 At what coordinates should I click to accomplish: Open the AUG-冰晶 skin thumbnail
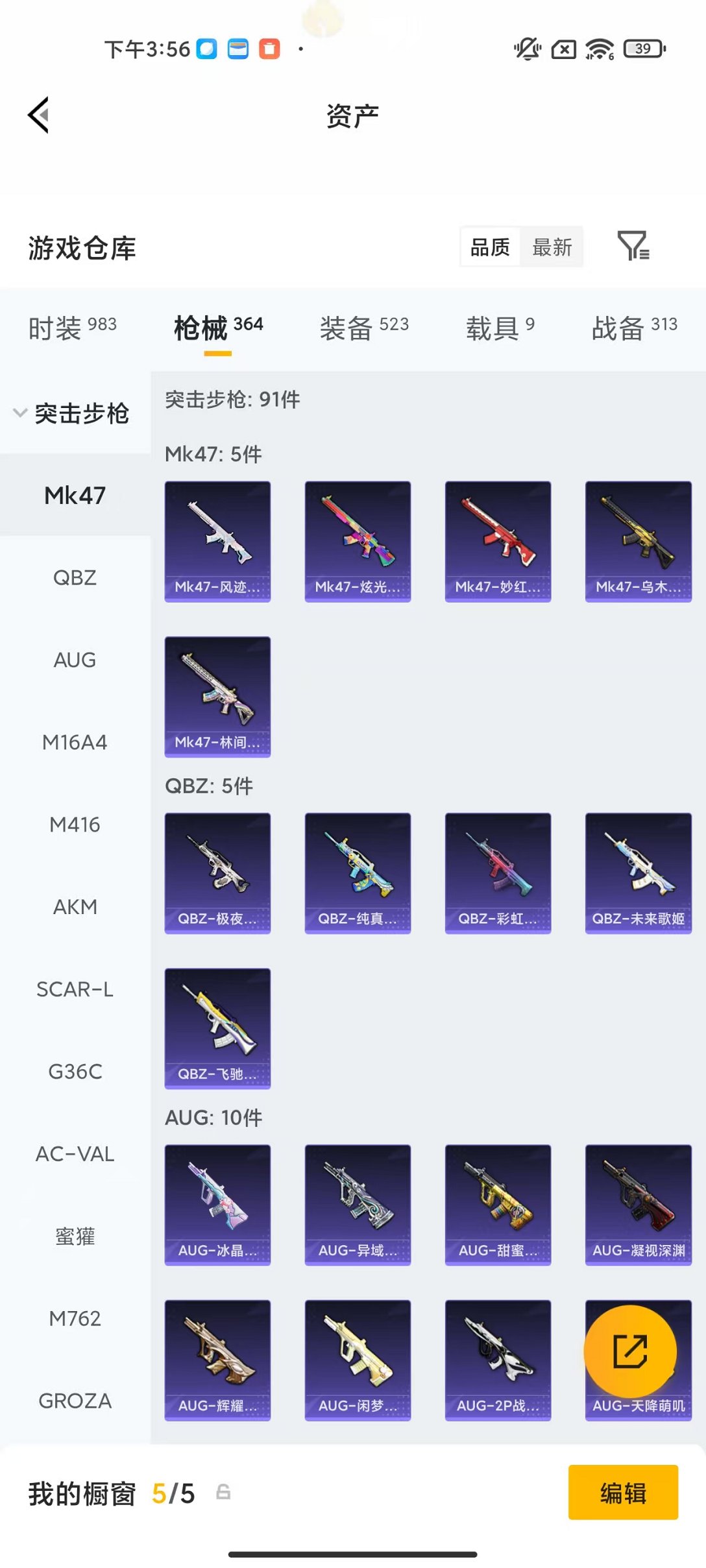click(217, 1205)
